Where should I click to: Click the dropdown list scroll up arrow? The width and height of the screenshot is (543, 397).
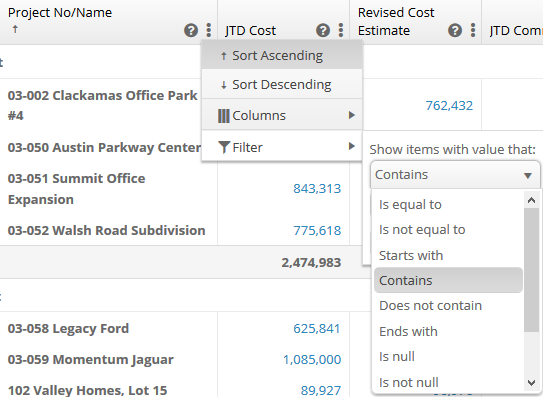(532, 200)
